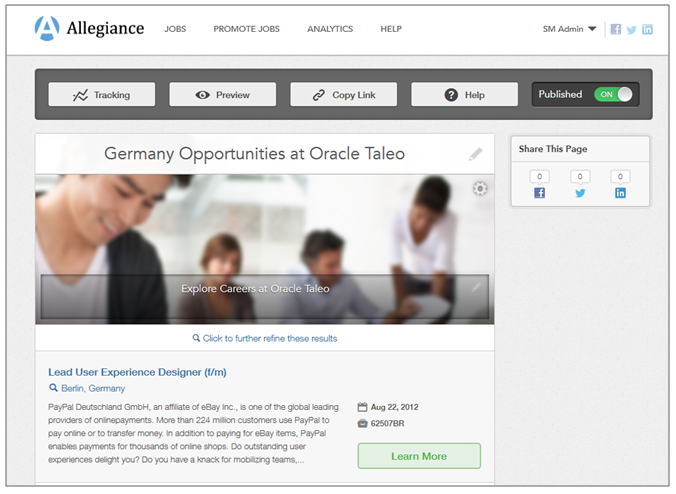Click the Help button with question mark
676x494 pixels.
pos(464,94)
